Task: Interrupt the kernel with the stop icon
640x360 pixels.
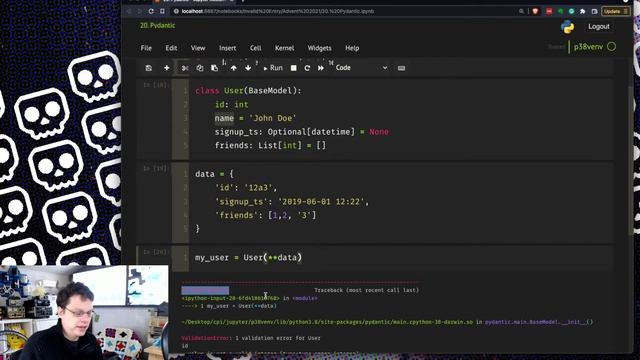Action: point(293,68)
